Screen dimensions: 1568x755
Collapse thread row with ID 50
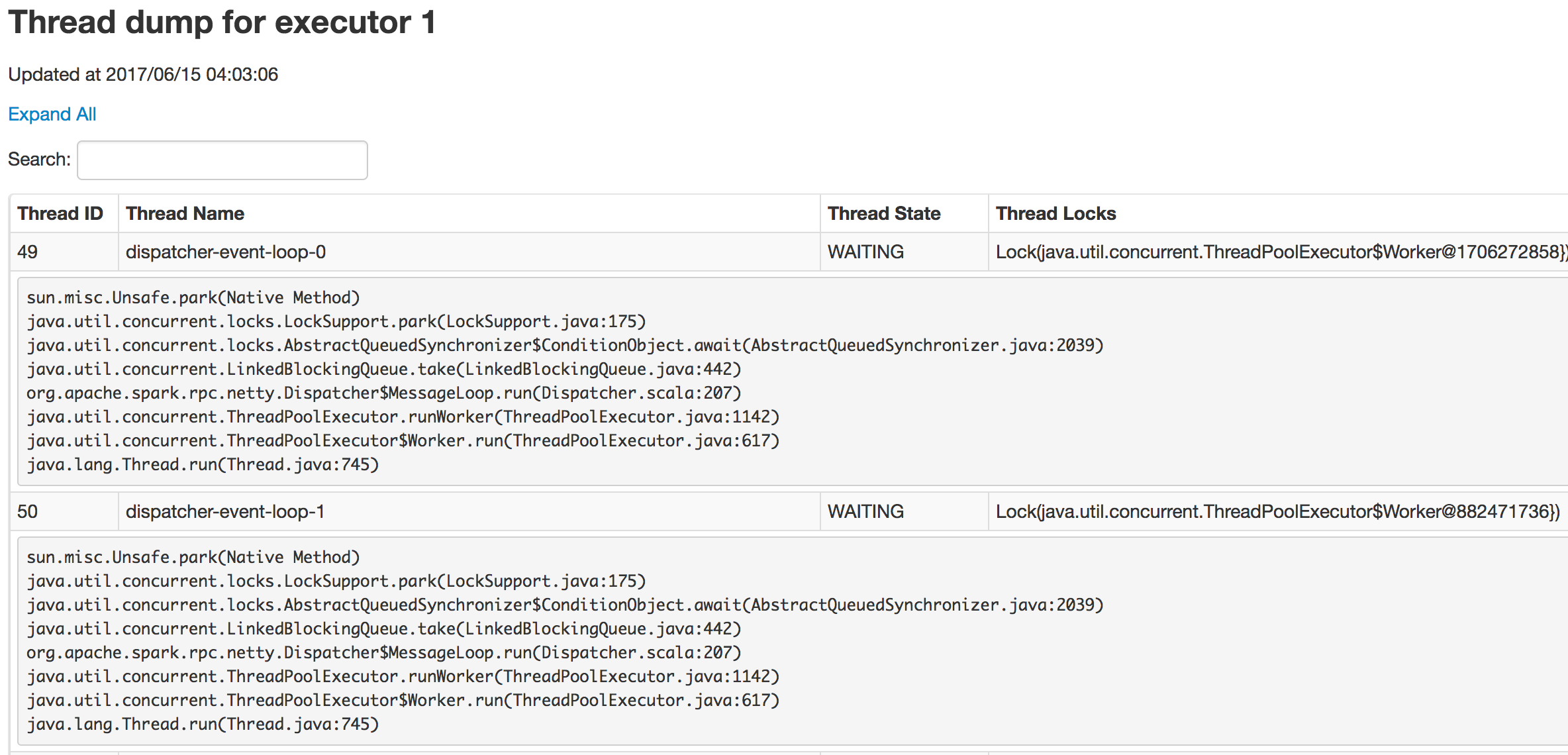click(x=789, y=511)
